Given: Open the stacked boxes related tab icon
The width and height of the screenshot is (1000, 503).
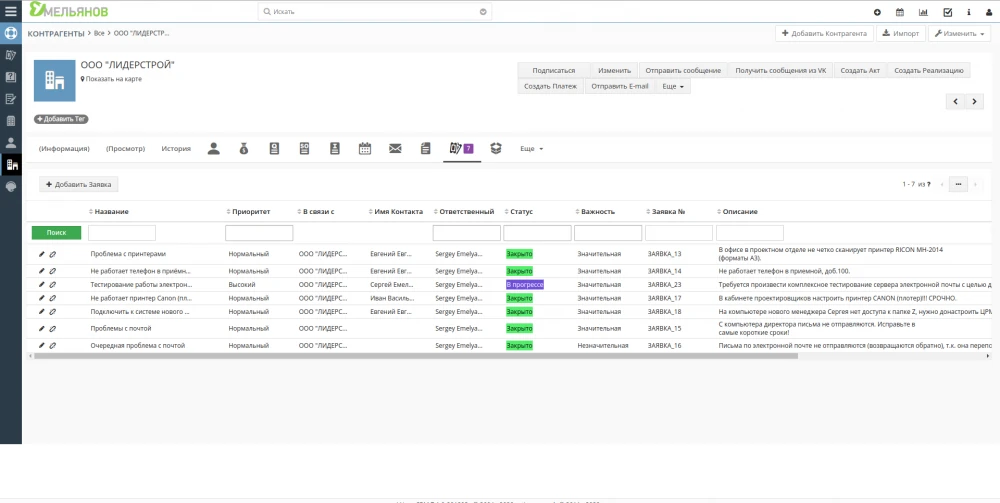Looking at the screenshot, I should tap(496, 148).
